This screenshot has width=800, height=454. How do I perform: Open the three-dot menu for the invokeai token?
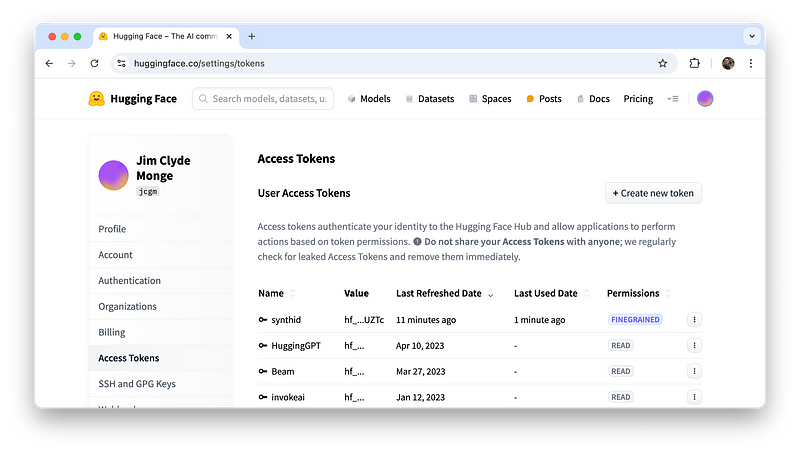click(x=694, y=397)
